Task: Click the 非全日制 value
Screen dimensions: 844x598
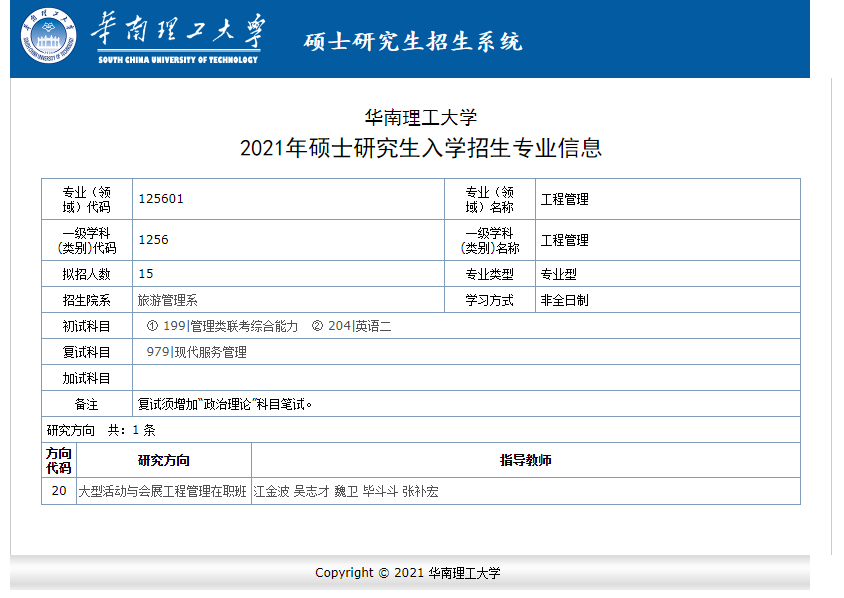Action: [565, 300]
